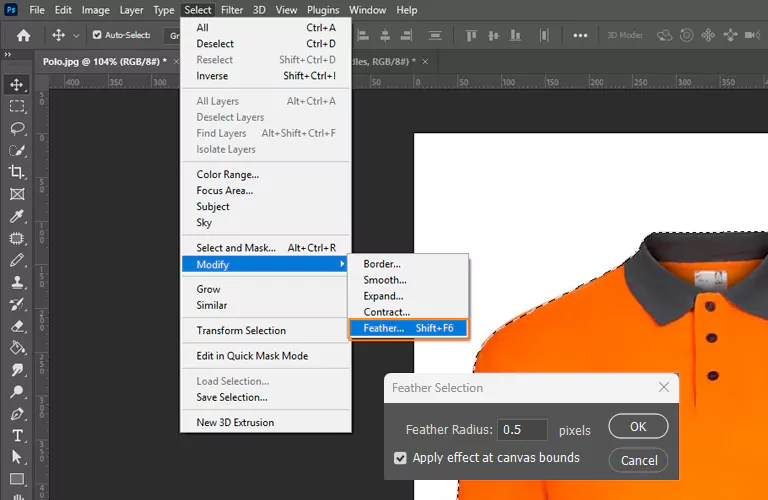
Task: Toggle Apply effect at canvas bounds checkbox
Action: coord(400,458)
